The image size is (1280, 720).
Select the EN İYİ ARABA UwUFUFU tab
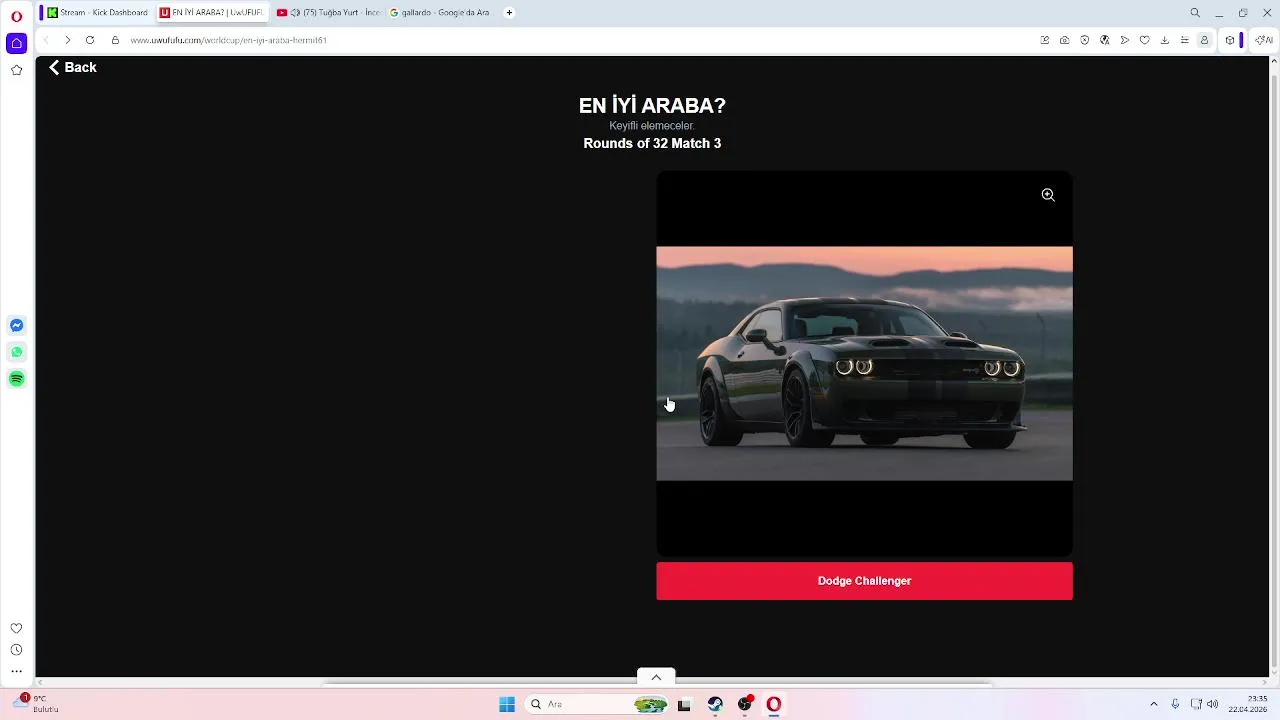(211, 13)
